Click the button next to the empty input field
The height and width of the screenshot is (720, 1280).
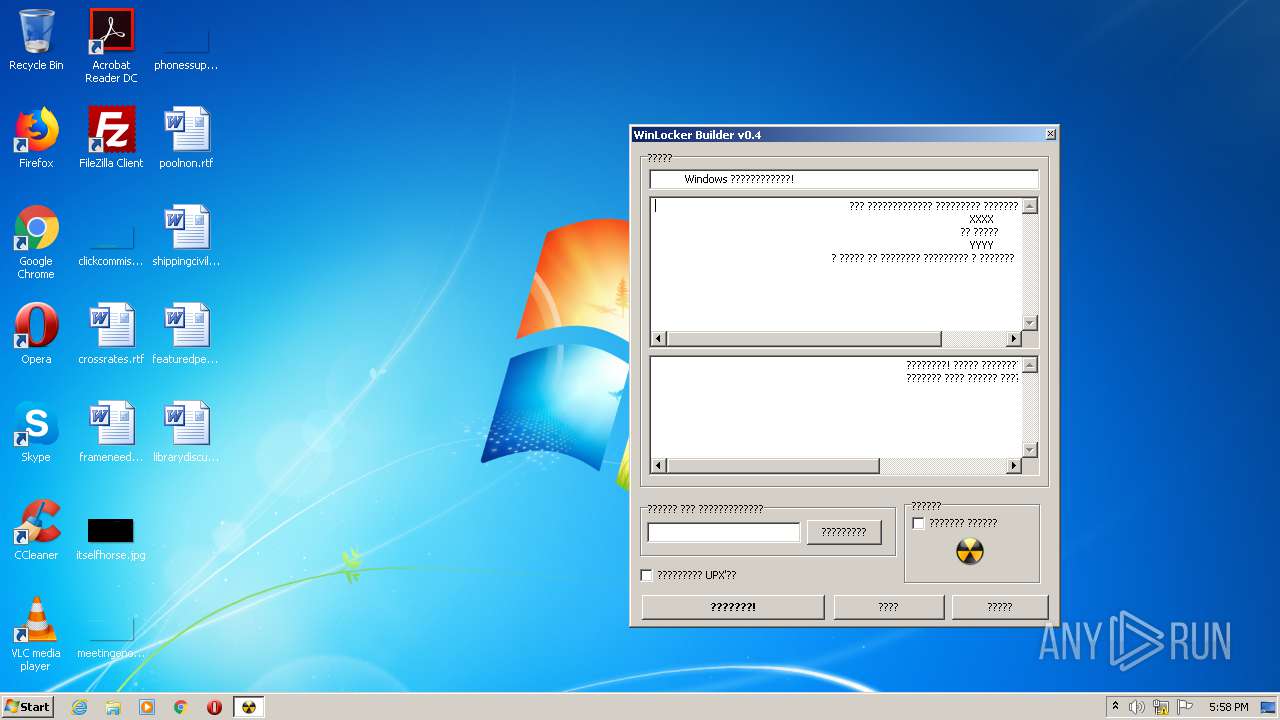coord(844,532)
